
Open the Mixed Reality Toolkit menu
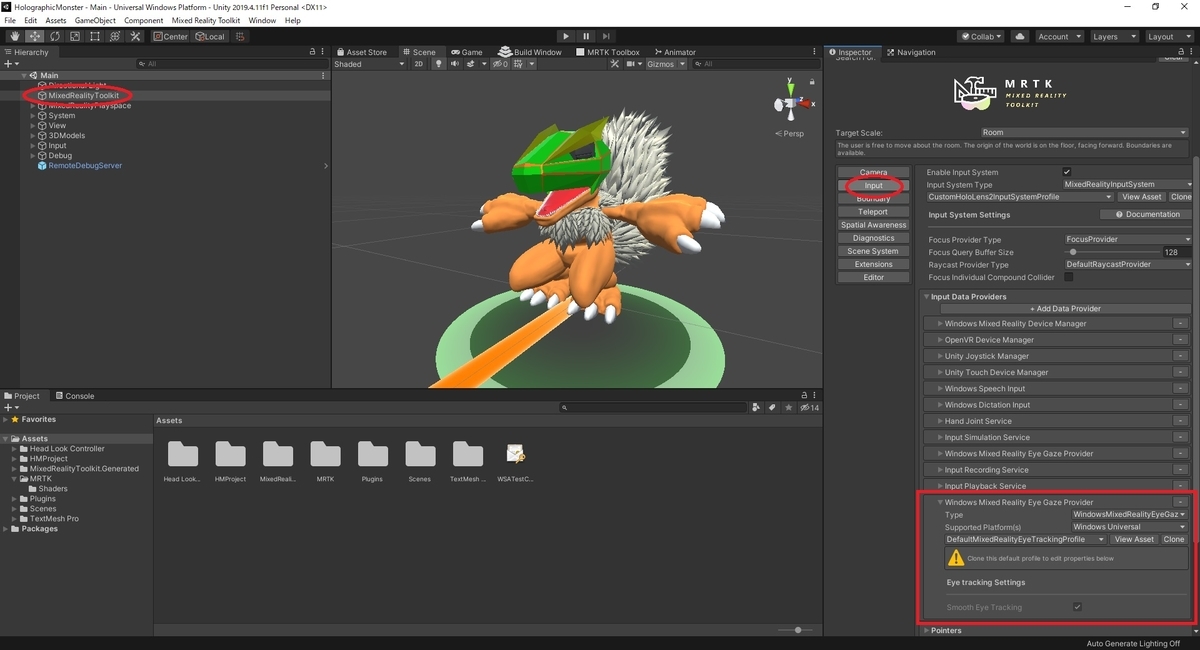click(x=206, y=20)
